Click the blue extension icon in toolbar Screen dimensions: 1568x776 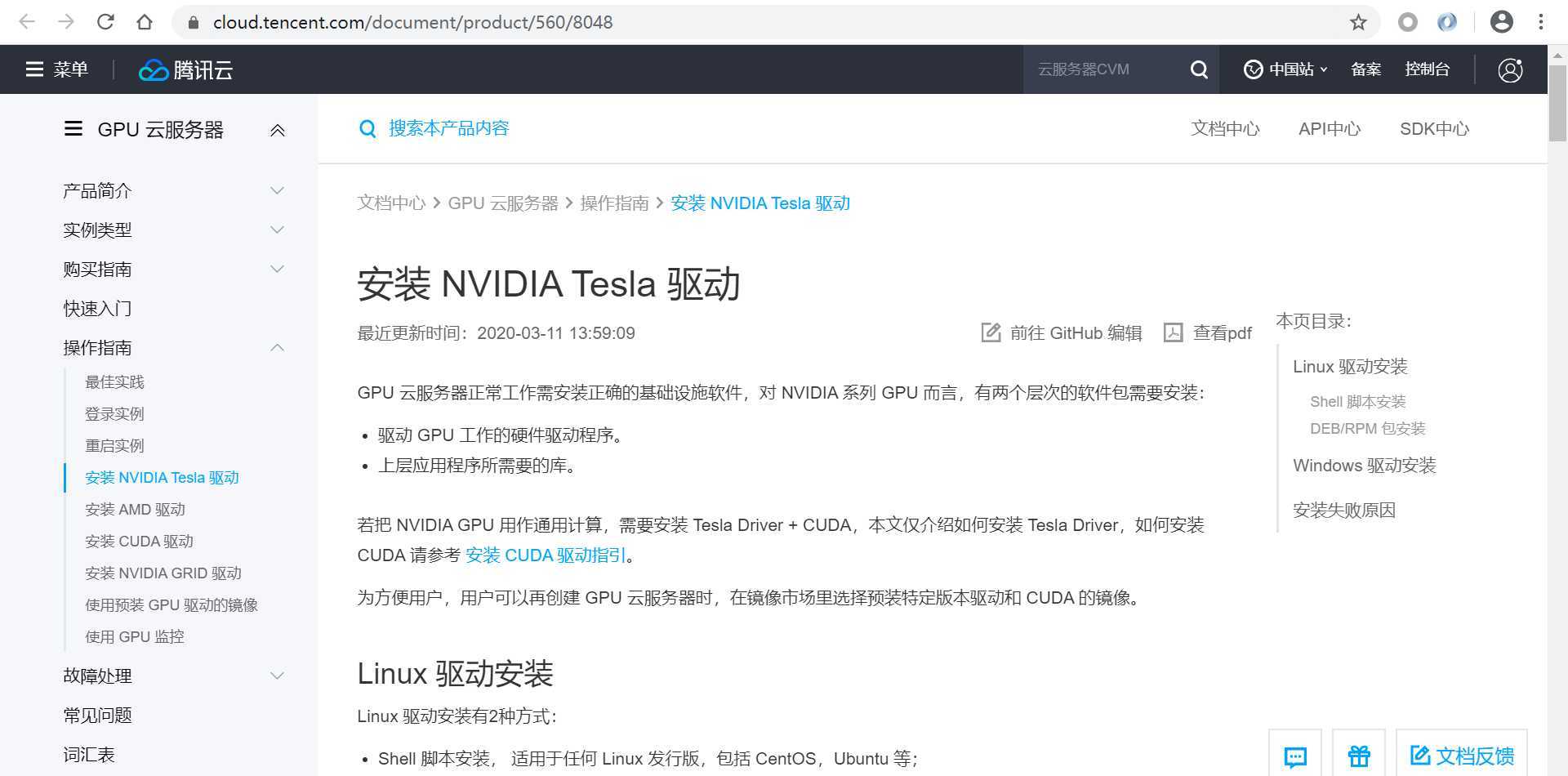(x=1446, y=22)
